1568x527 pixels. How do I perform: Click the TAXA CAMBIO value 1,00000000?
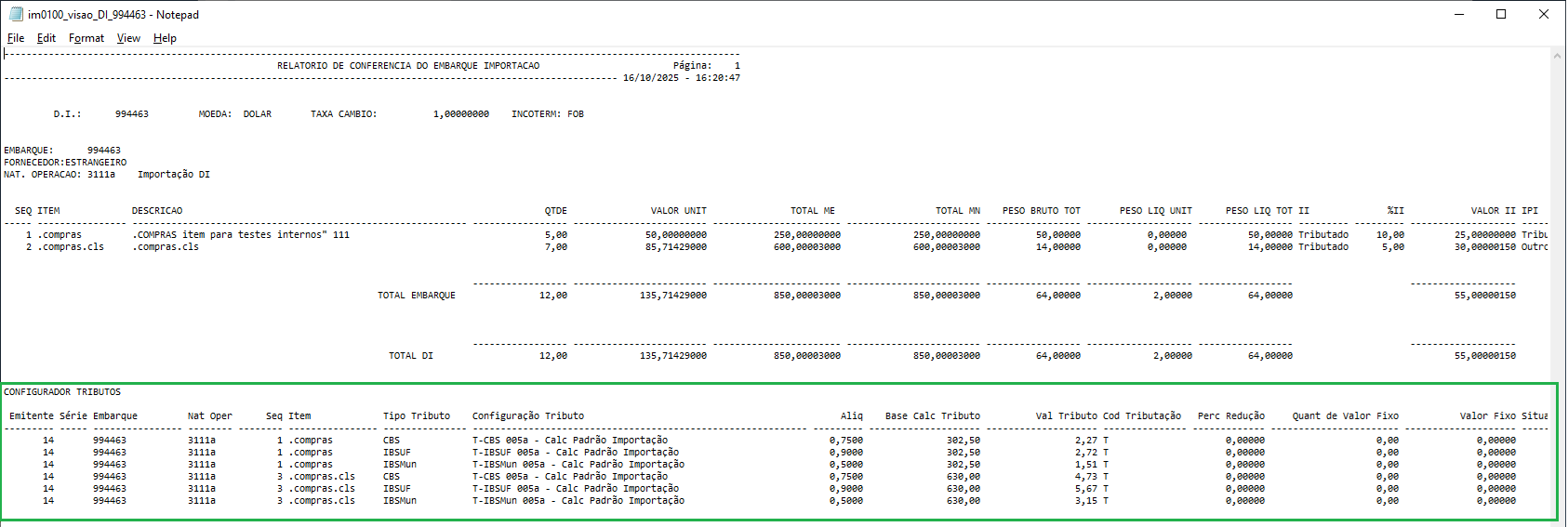(461, 114)
